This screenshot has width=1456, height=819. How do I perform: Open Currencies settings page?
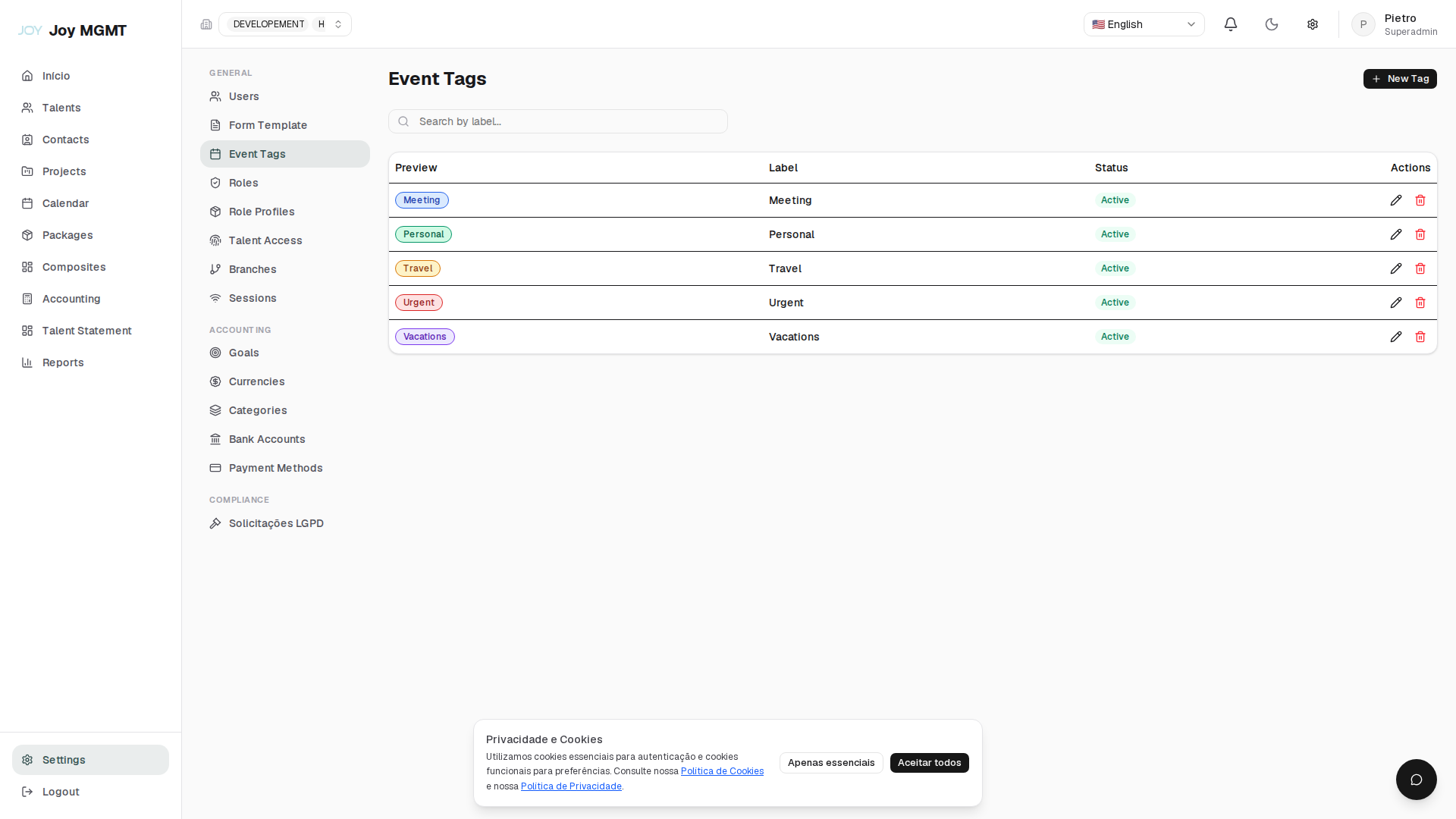285,381
